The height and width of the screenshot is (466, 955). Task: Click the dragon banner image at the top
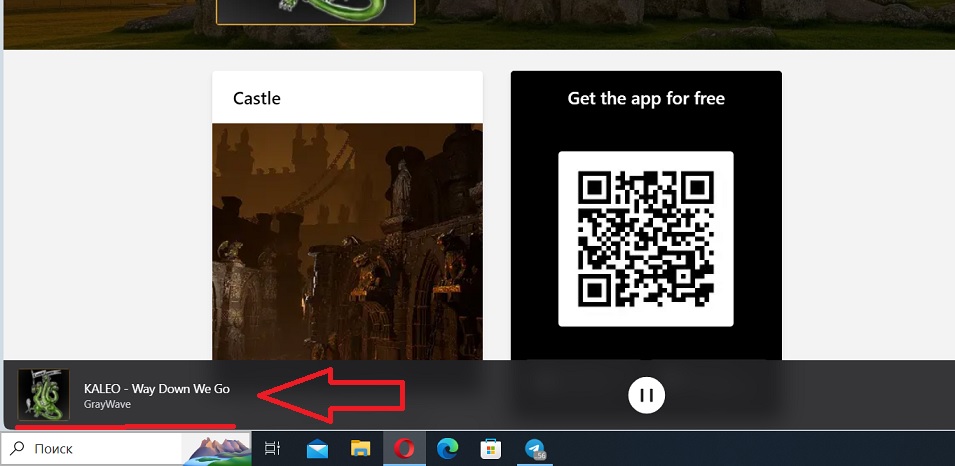315,12
